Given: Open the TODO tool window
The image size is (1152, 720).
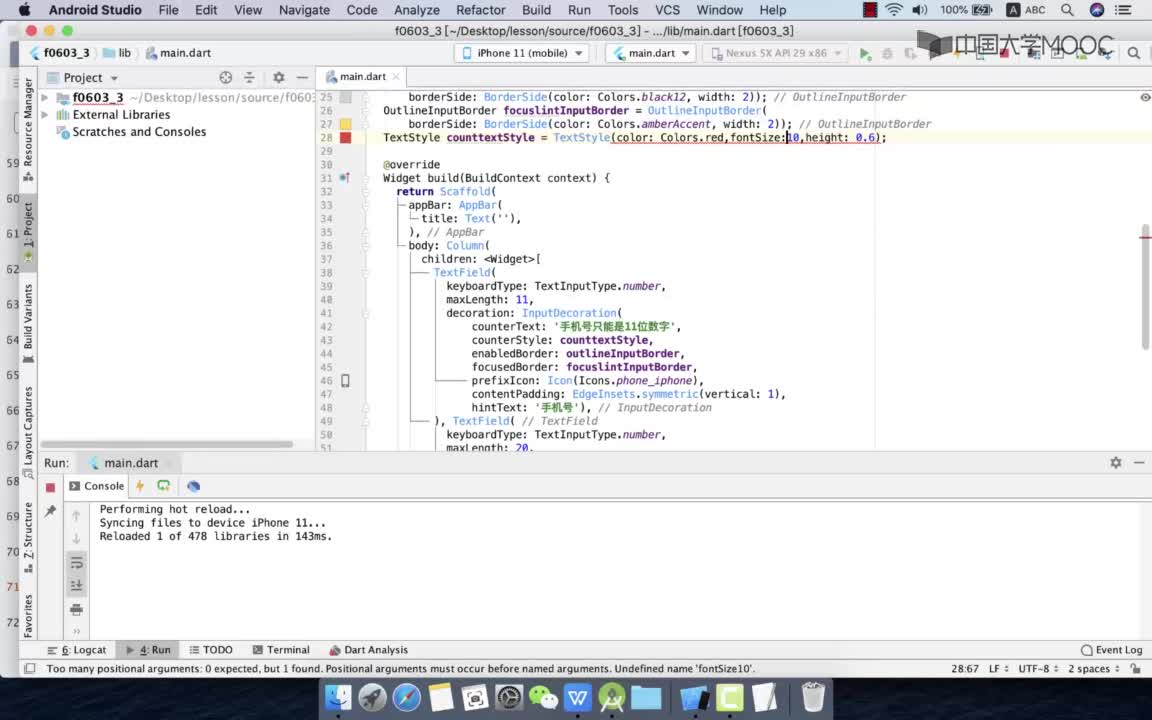Looking at the screenshot, I should [211, 650].
